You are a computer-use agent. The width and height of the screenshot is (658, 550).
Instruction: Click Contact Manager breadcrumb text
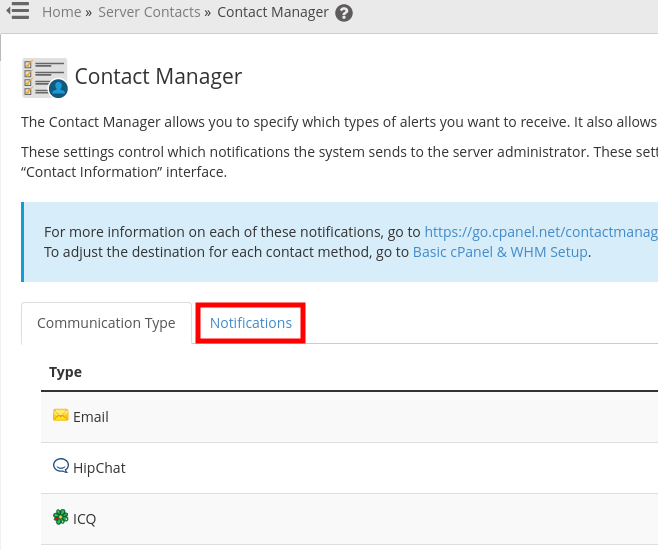tap(273, 12)
